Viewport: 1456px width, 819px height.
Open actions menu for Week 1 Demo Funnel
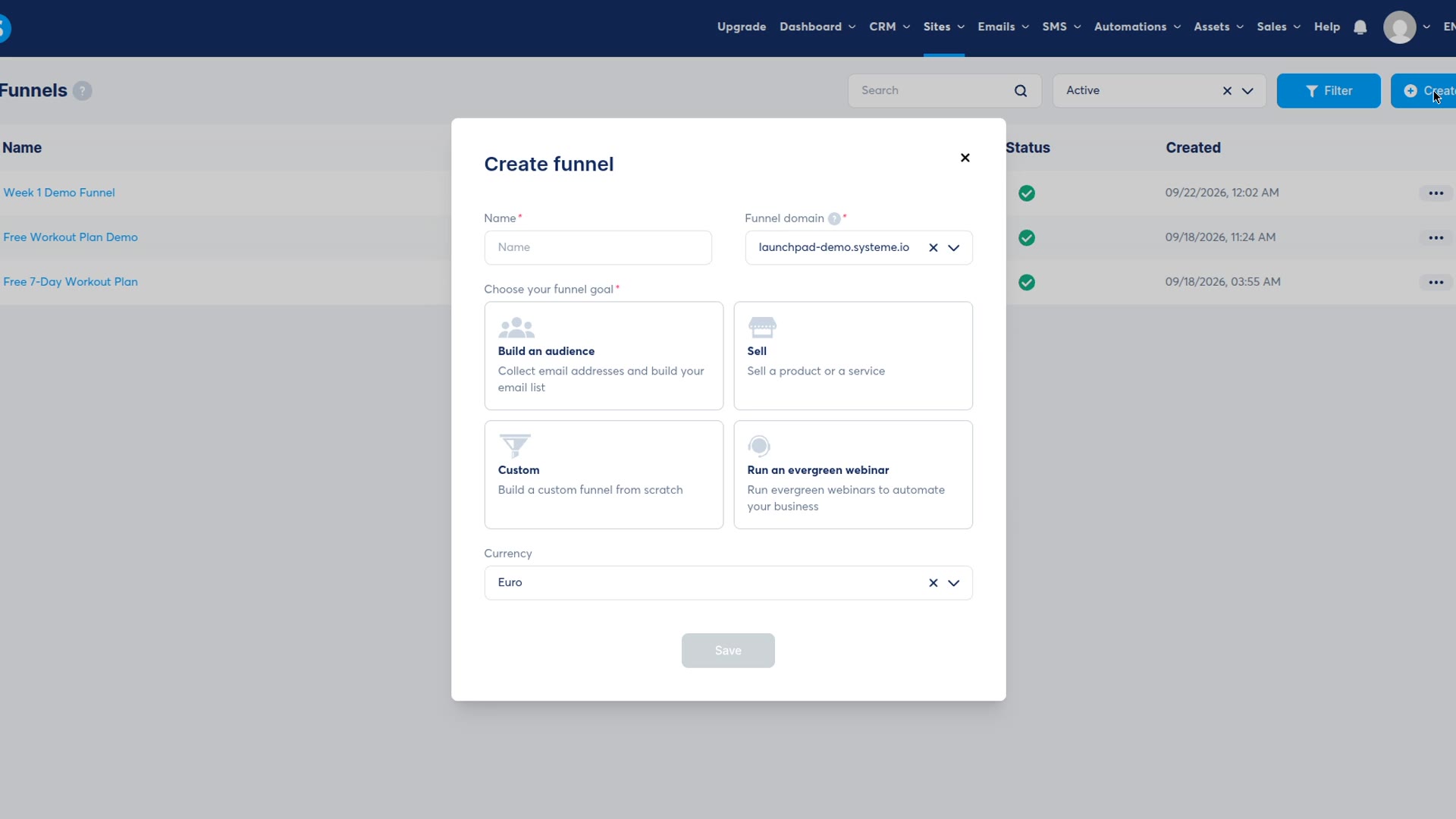pyautogui.click(x=1436, y=193)
